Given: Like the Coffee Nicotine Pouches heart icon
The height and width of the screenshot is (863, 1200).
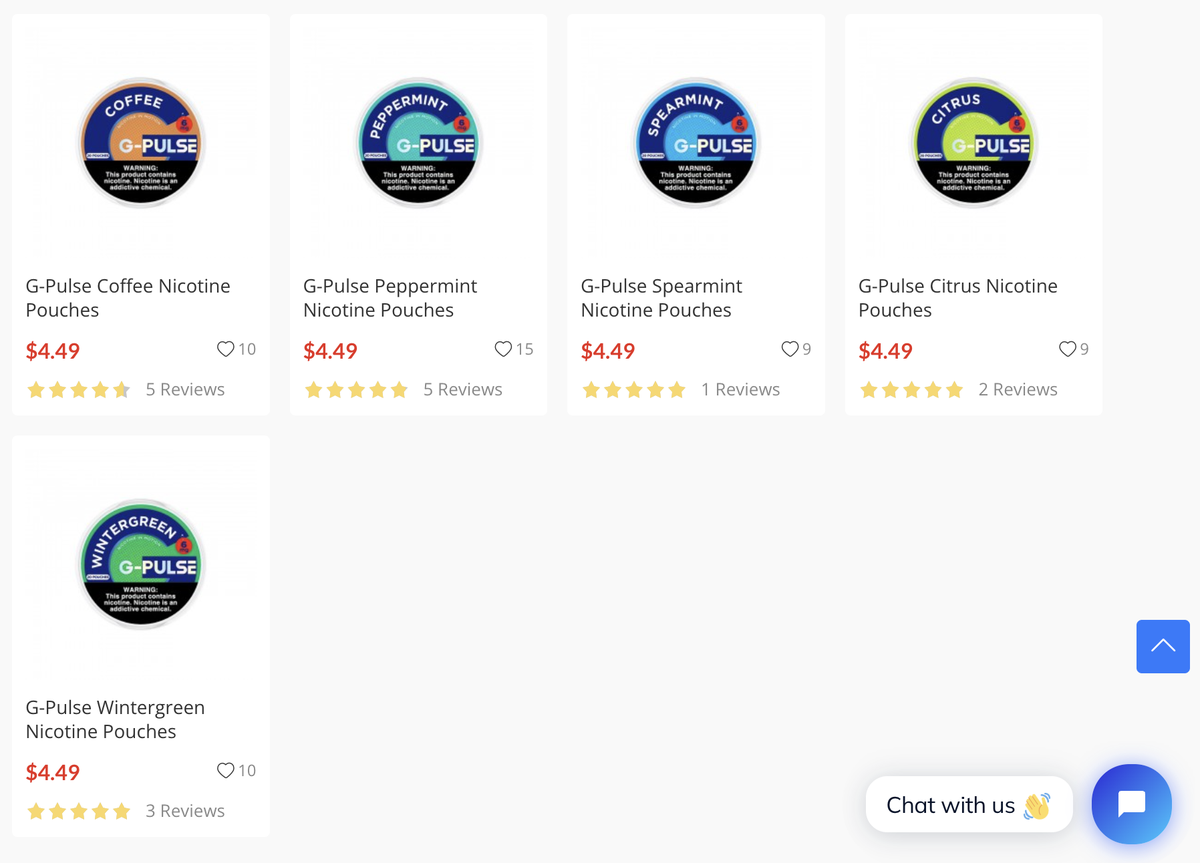Looking at the screenshot, I should click(226, 349).
